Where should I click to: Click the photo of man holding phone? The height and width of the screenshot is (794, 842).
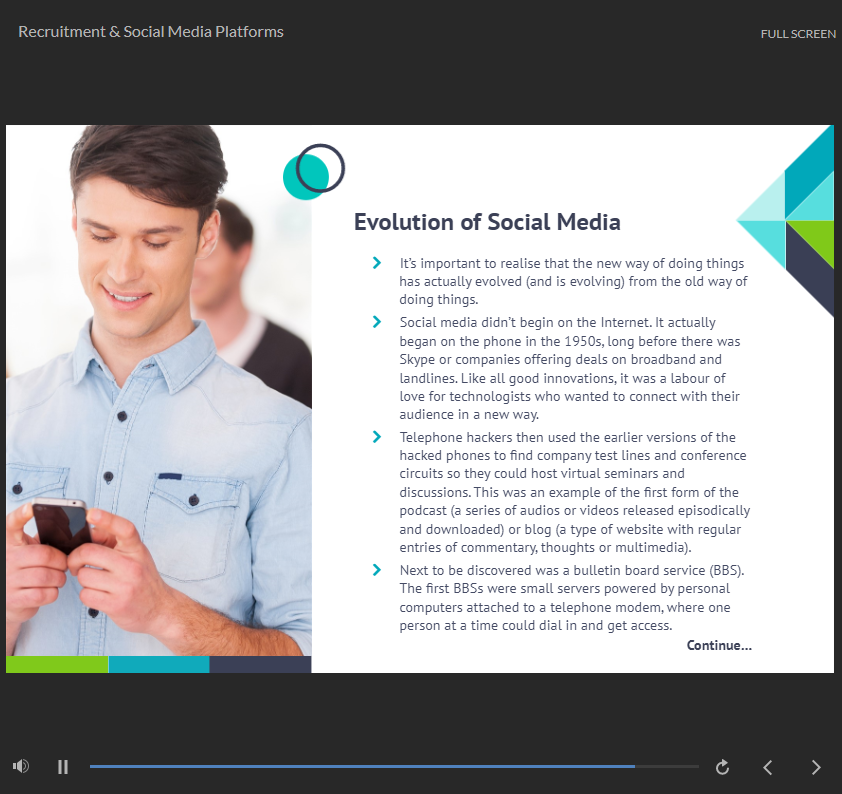[x=159, y=390]
